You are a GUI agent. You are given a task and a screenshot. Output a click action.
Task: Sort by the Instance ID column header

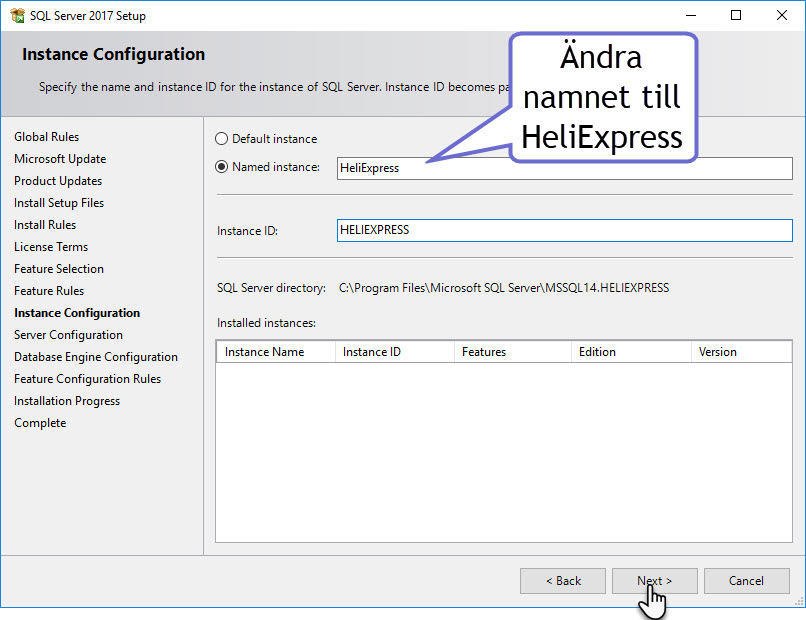pos(395,352)
